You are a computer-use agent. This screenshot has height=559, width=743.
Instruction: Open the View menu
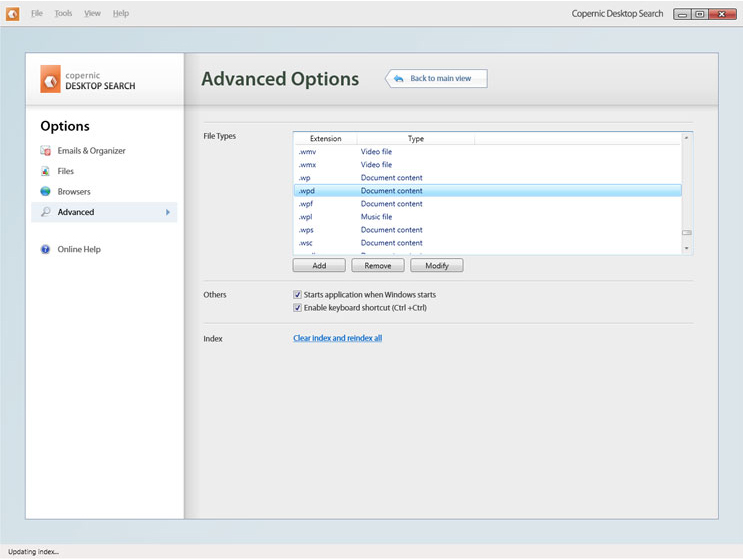pos(92,13)
